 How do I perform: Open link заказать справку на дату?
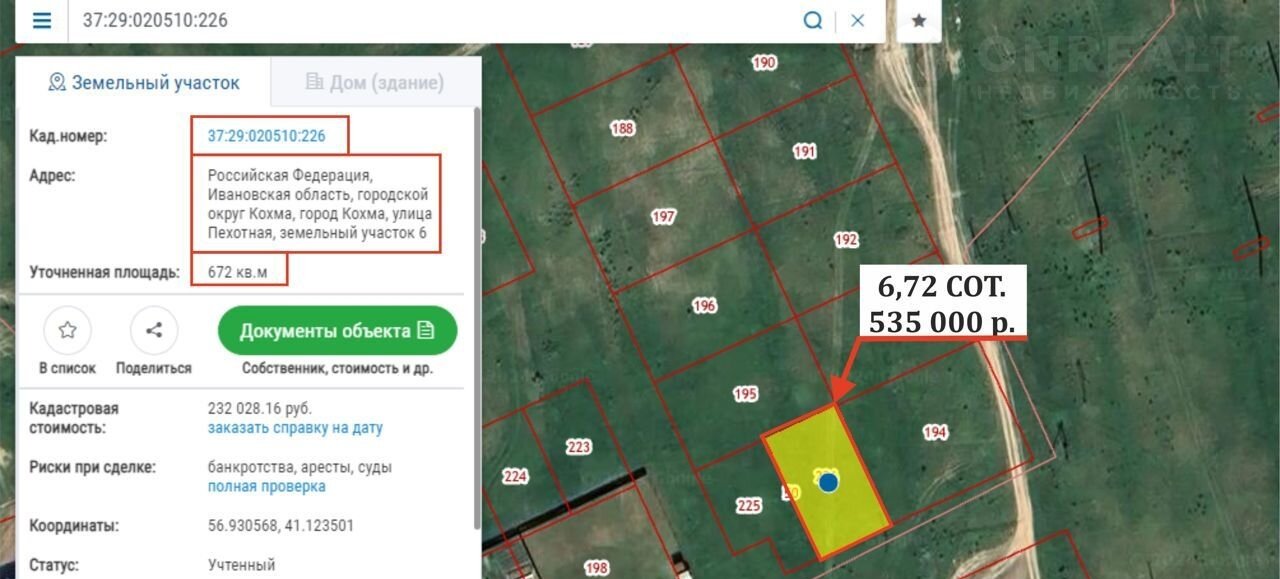(295, 428)
